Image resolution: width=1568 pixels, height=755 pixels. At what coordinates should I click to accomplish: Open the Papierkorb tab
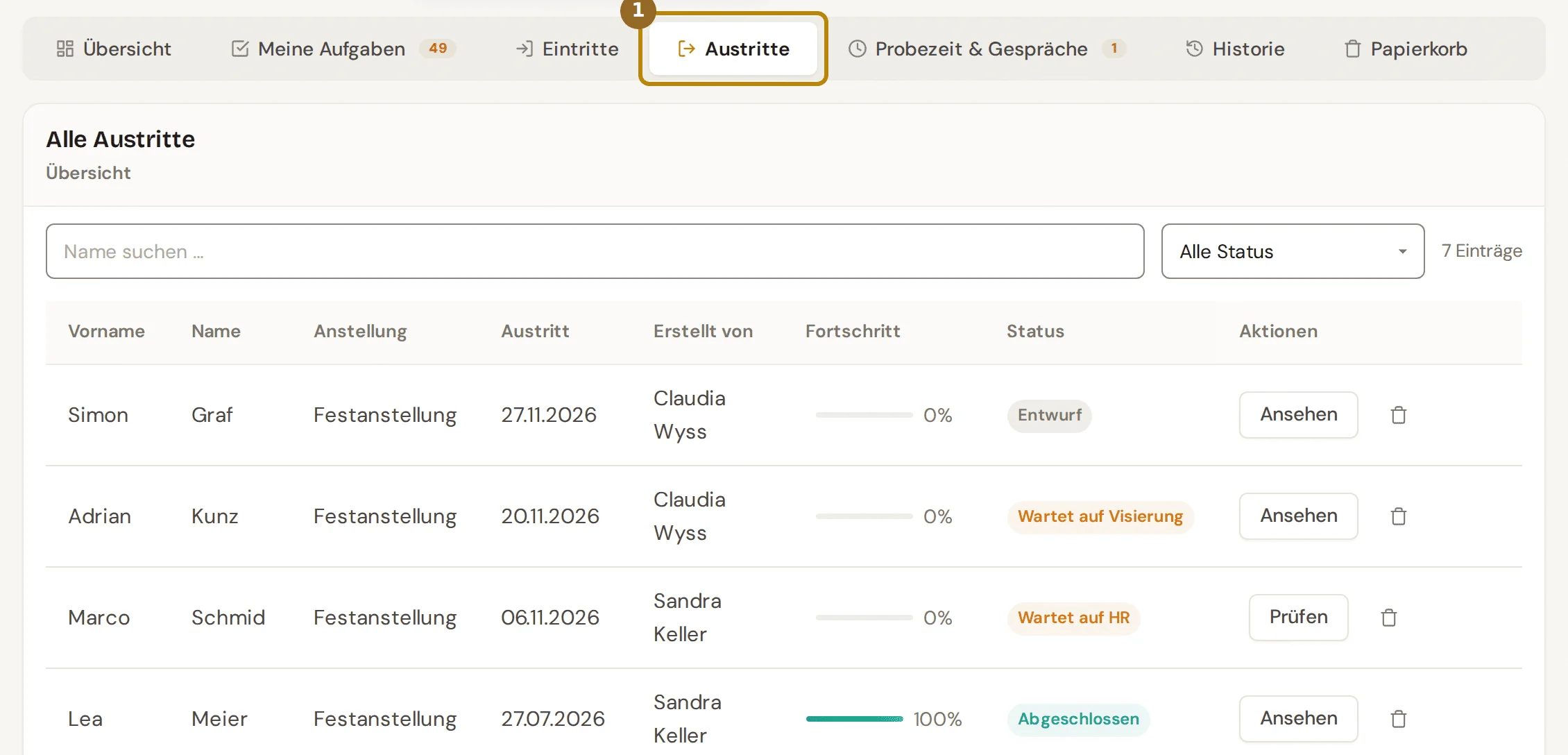(1406, 49)
